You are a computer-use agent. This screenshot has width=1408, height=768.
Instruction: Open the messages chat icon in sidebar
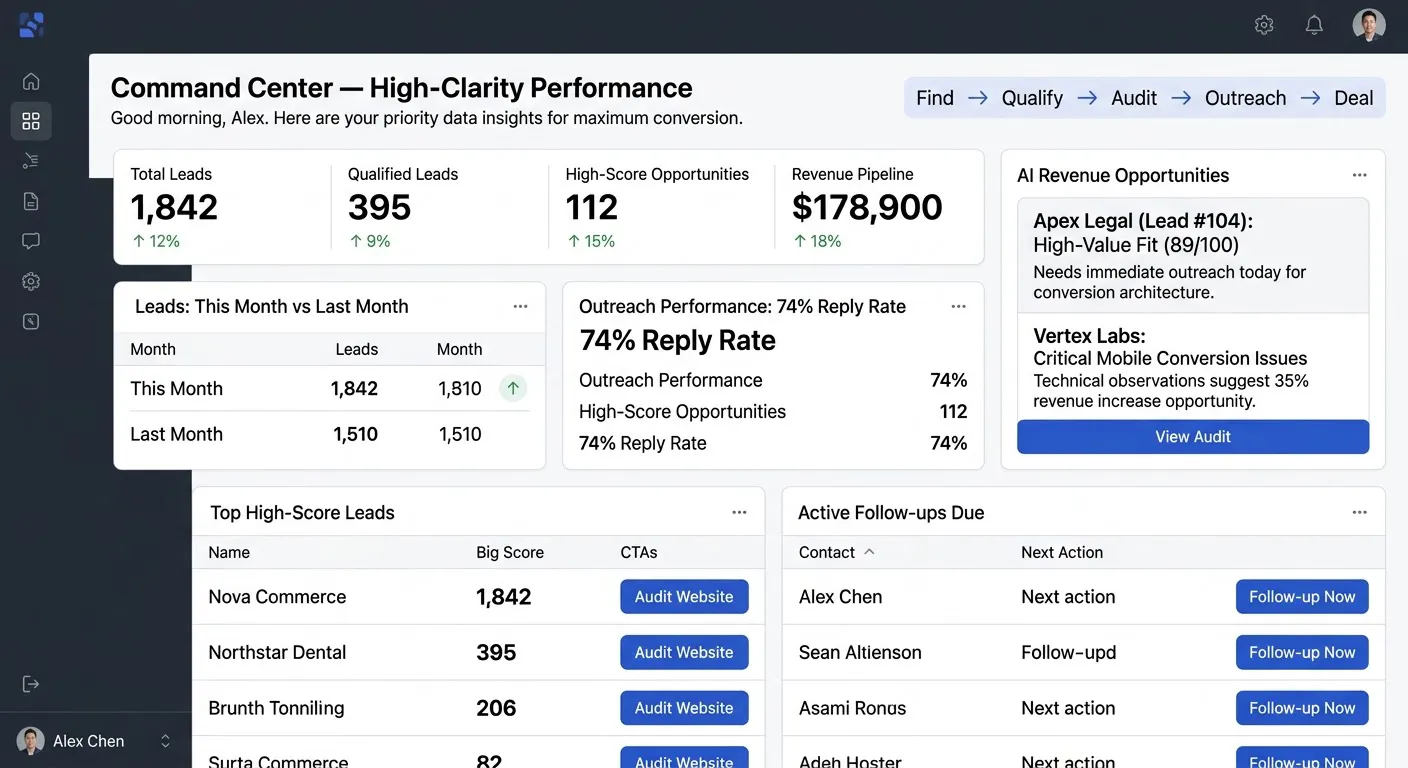click(31, 241)
